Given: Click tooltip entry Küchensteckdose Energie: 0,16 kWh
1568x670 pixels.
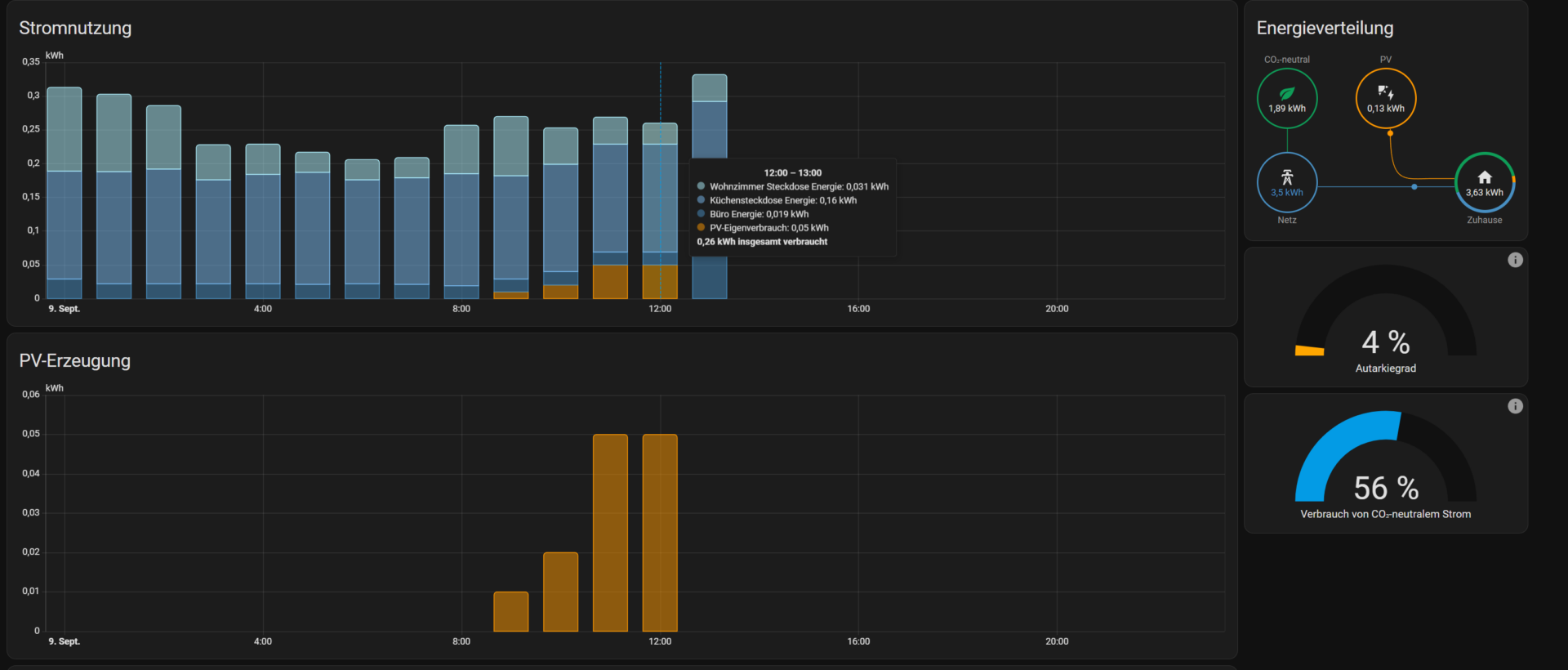Looking at the screenshot, I should click(777, 200).
